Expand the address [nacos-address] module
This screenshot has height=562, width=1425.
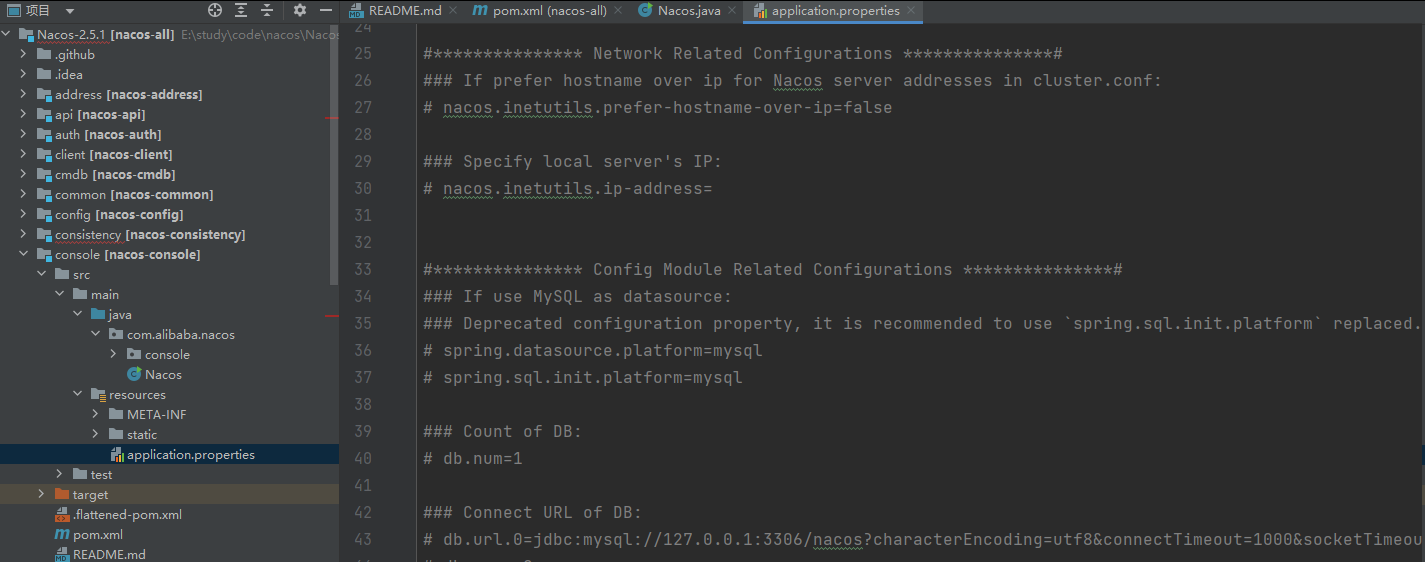click(x=23, y=95)
